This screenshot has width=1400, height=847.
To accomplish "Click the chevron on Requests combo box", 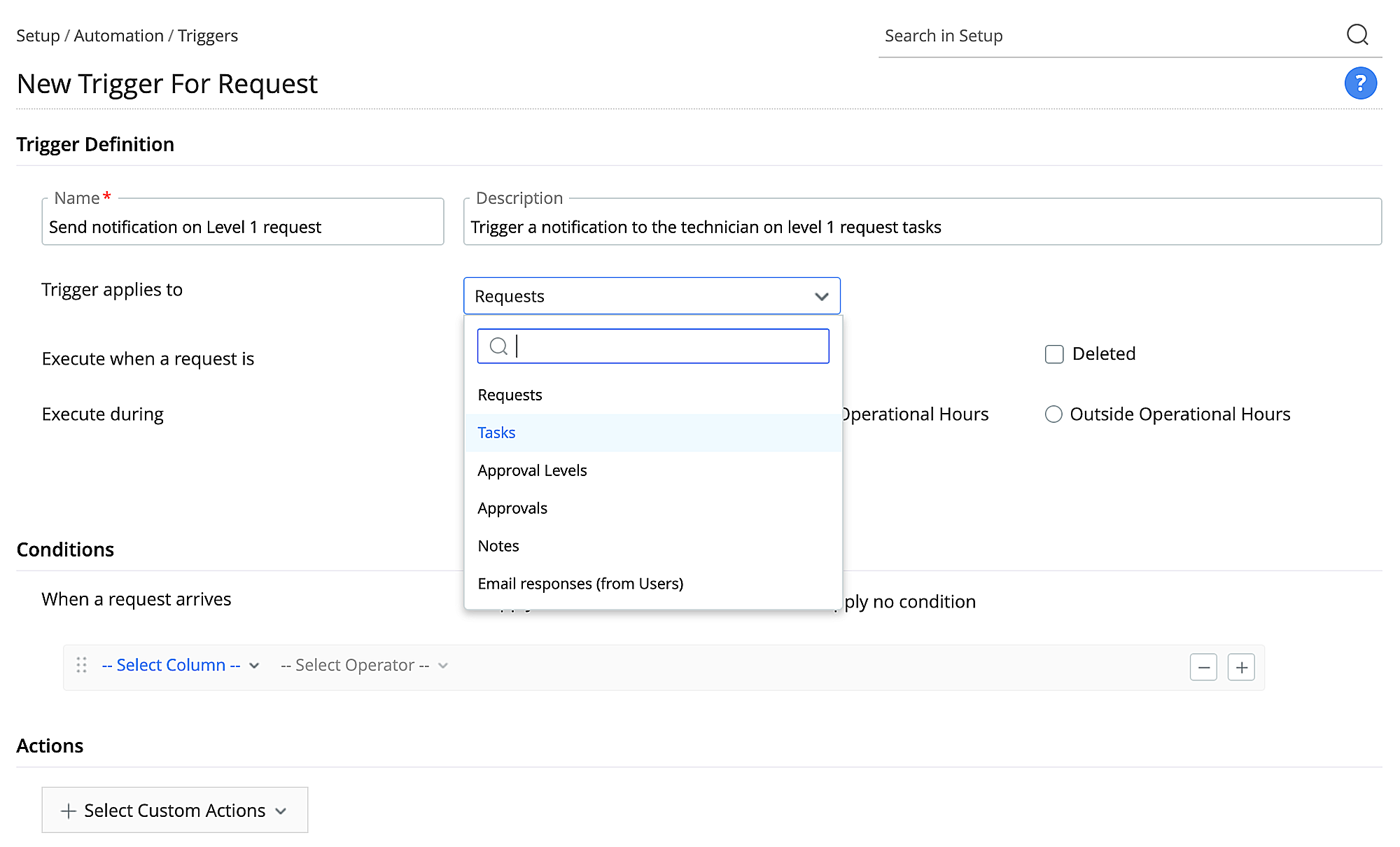I will tap(822, 296).
